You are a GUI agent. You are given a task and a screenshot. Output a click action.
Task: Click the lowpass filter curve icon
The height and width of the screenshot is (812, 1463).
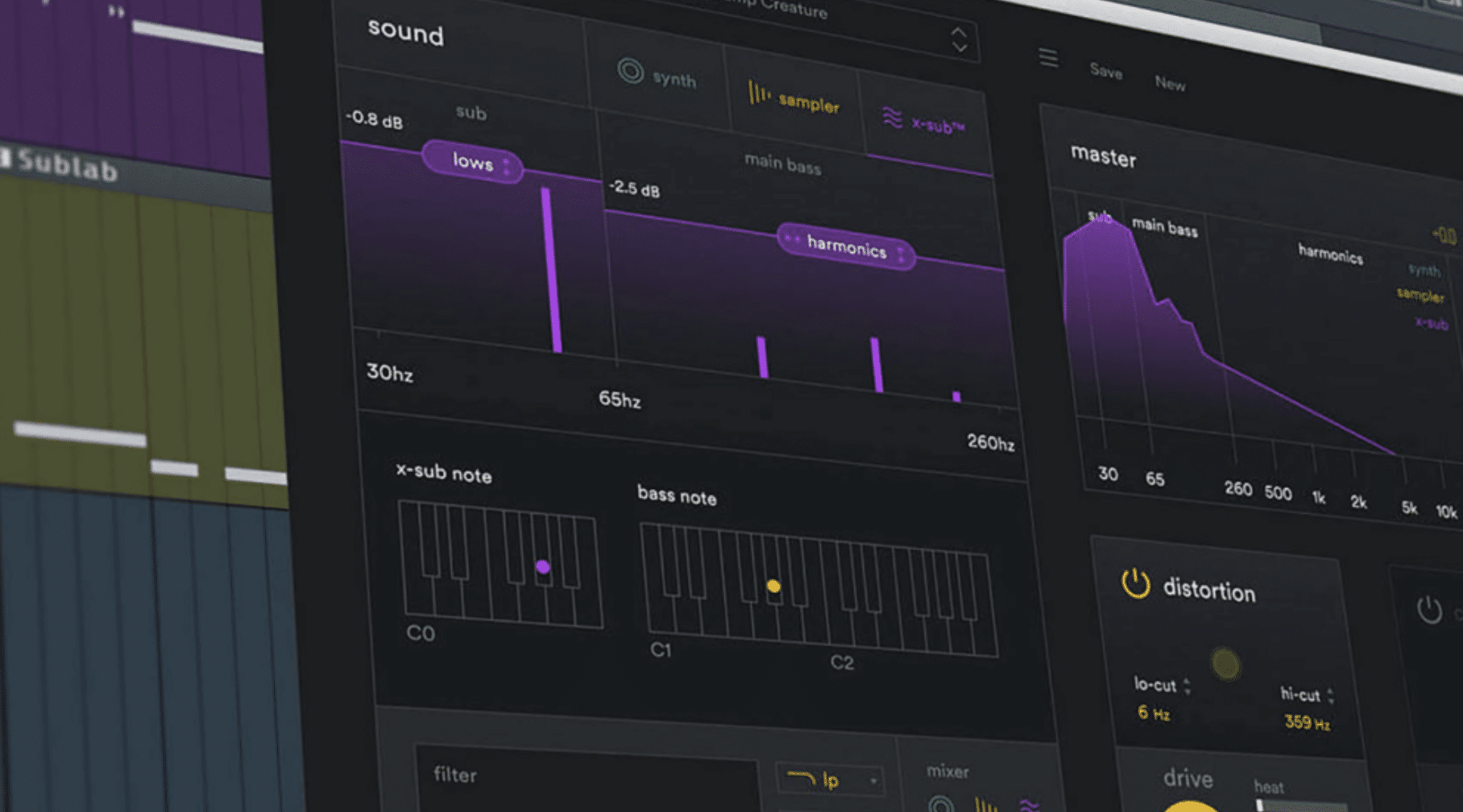(x=801, y=777)
